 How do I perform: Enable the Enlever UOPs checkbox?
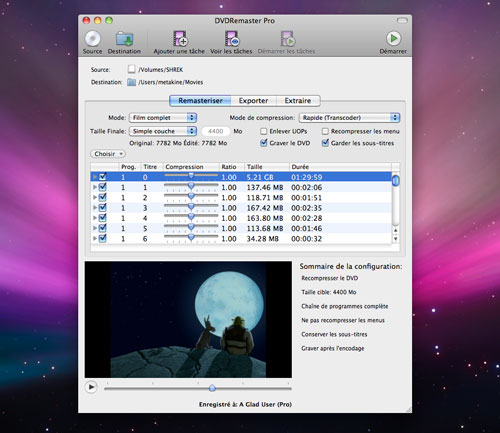264,131
